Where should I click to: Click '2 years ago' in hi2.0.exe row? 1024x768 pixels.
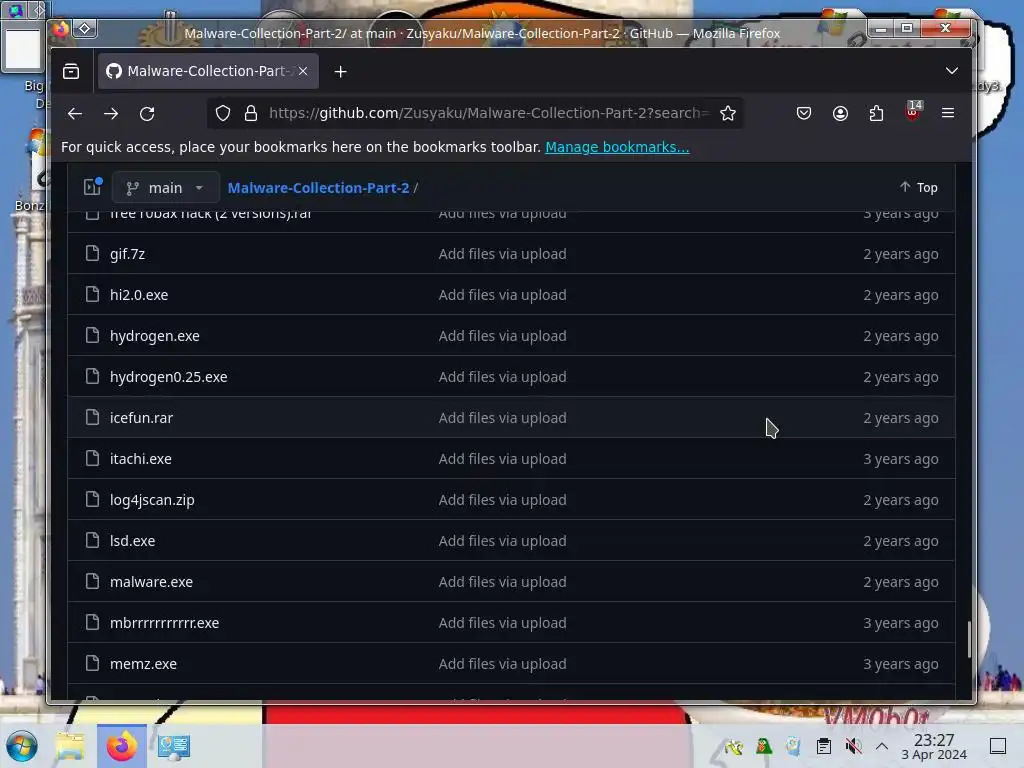pos(901,295)
